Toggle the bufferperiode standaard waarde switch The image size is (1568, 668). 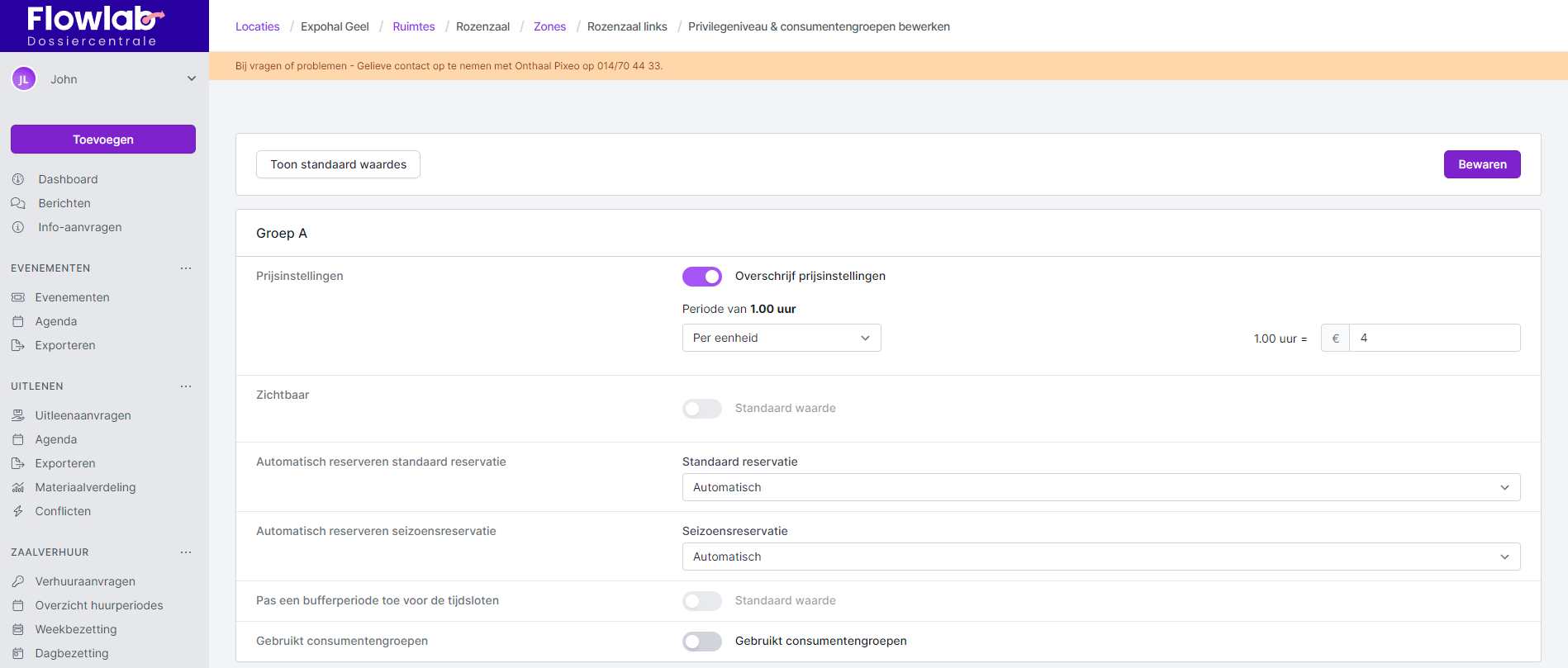point(701,601)
